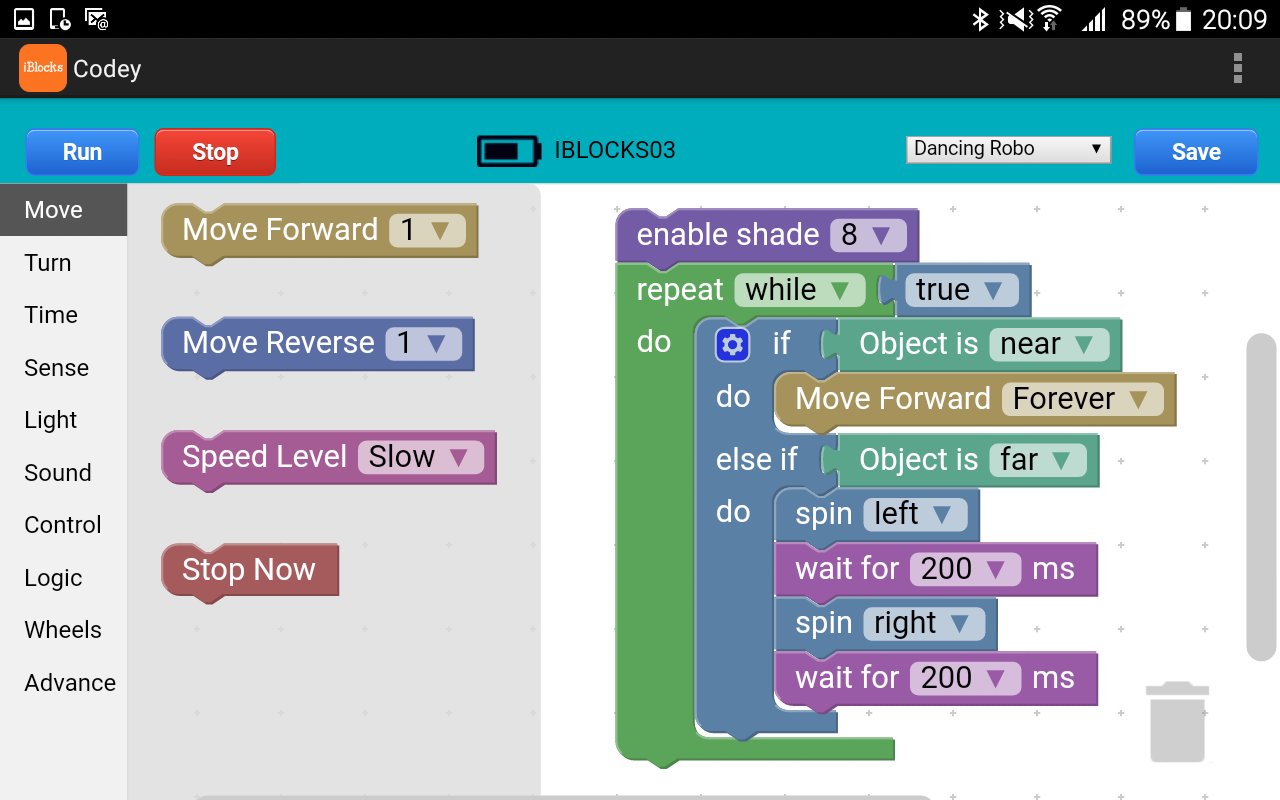The image size is (1280, 800).
Task: Select the Sound category
Action: [64, 473]
